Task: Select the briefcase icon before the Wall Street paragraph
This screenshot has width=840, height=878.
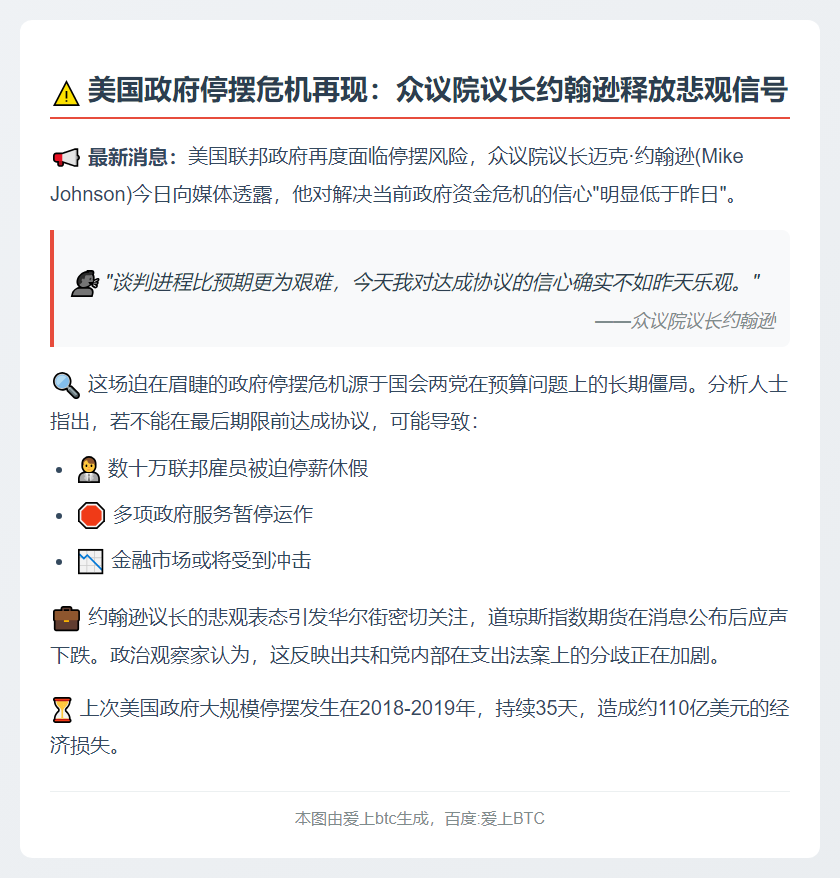Action: point(66,620)
